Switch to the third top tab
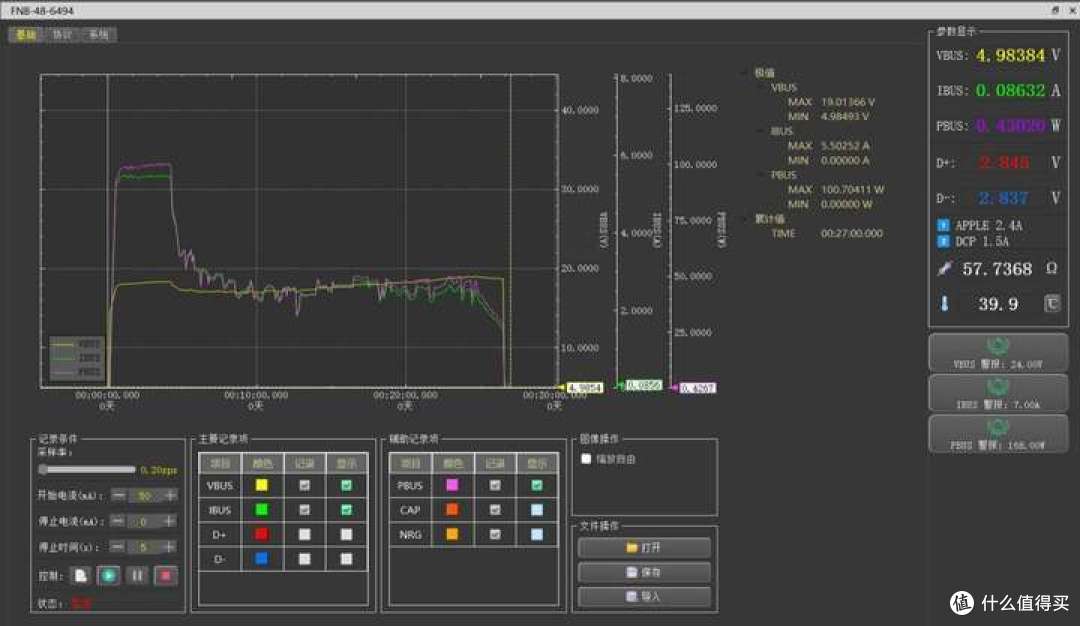This screenshot has height=626, width=1080. [98, 34]
